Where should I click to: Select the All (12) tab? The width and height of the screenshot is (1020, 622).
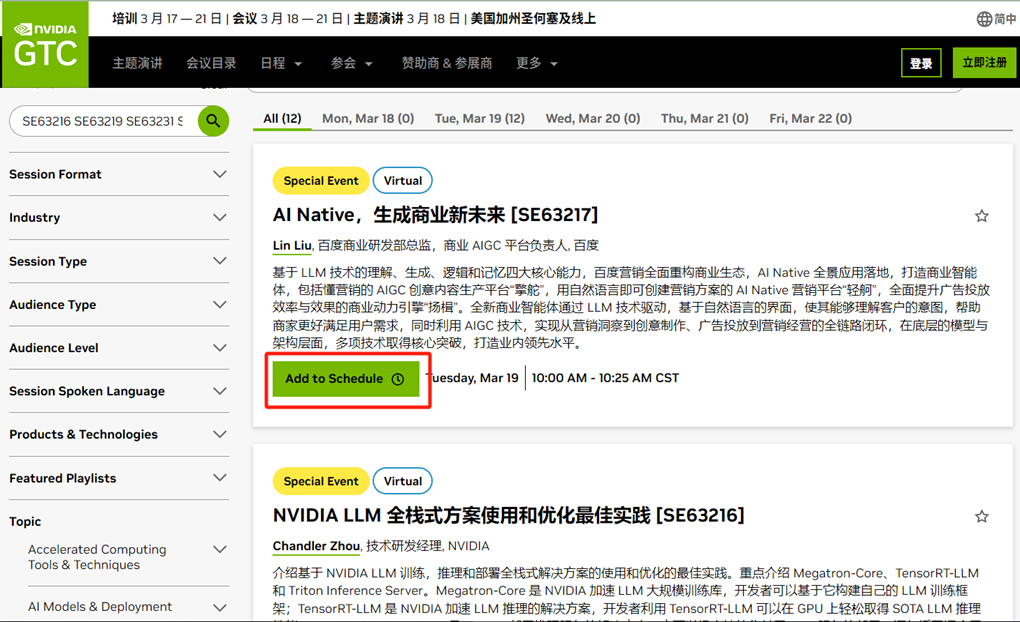click(x=282, y=117)
